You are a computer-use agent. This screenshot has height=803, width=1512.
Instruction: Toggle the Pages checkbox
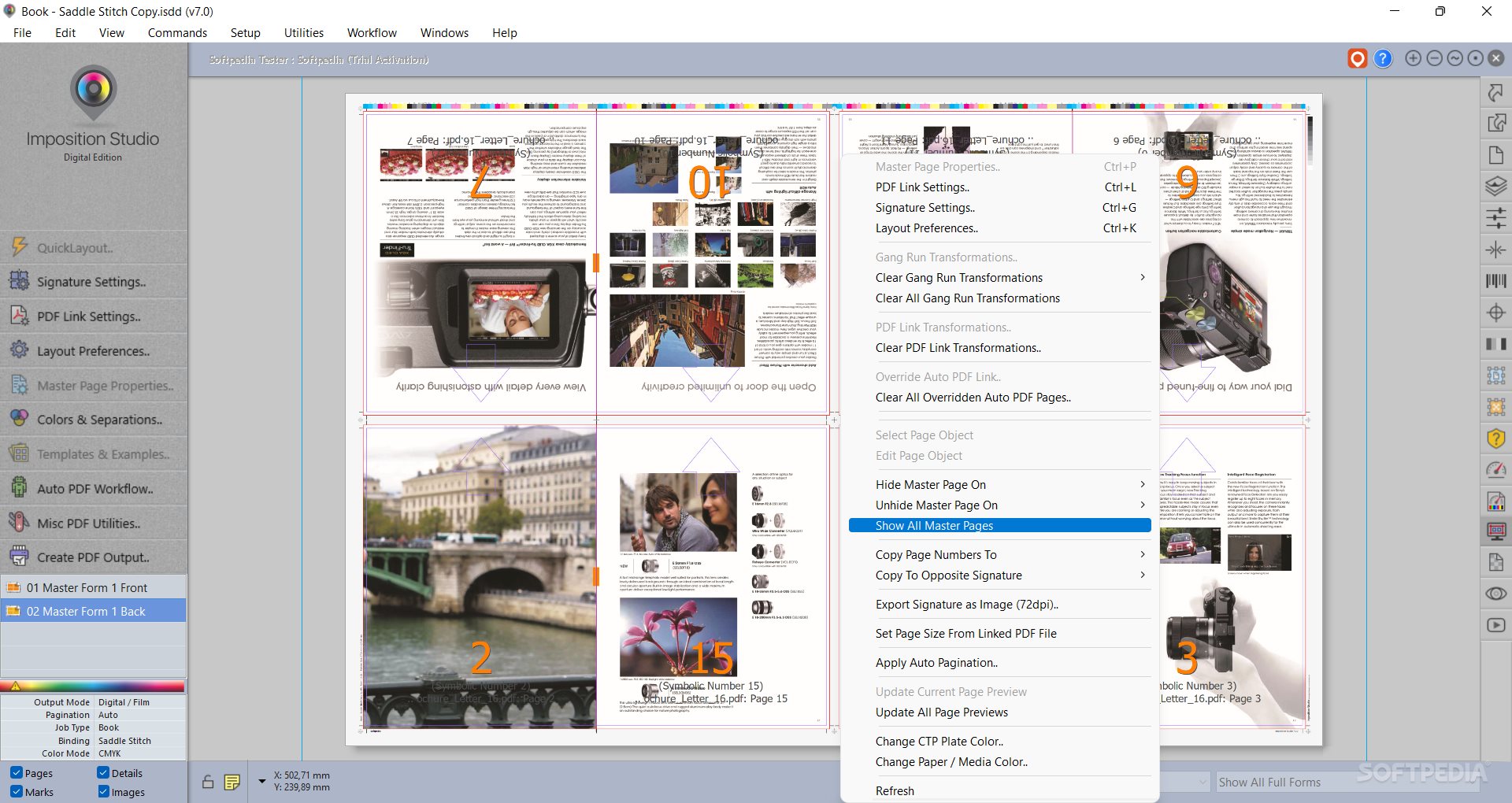tap(17, 773)
